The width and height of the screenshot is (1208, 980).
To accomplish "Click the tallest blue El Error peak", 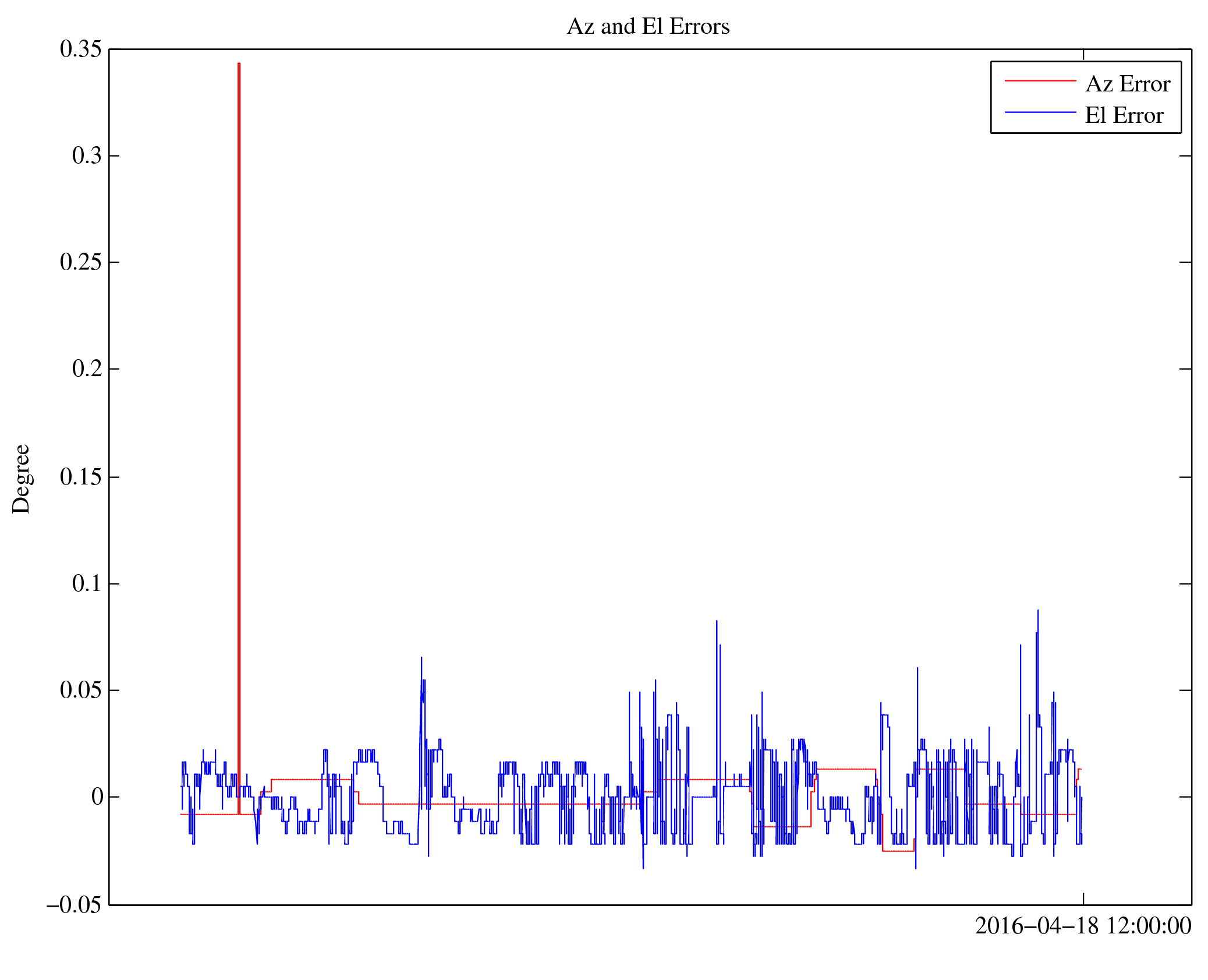I will (1037, 611).
